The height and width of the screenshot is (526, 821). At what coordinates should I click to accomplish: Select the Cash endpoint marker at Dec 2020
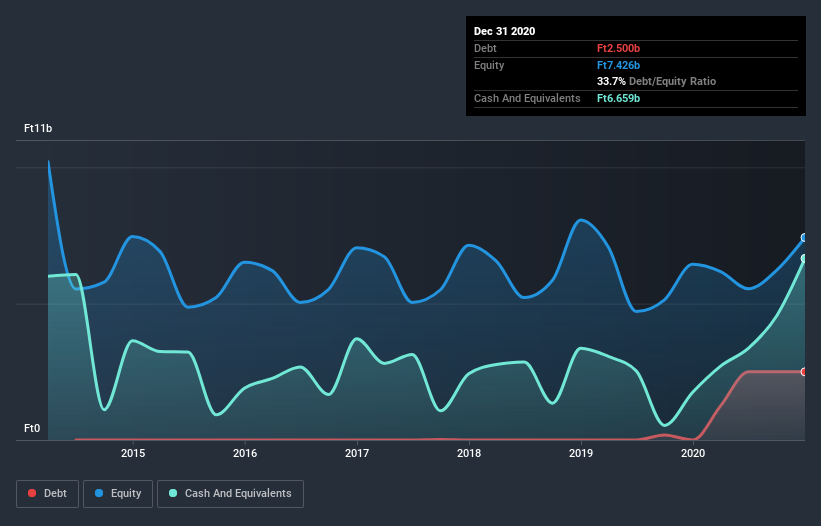point(804,259)
